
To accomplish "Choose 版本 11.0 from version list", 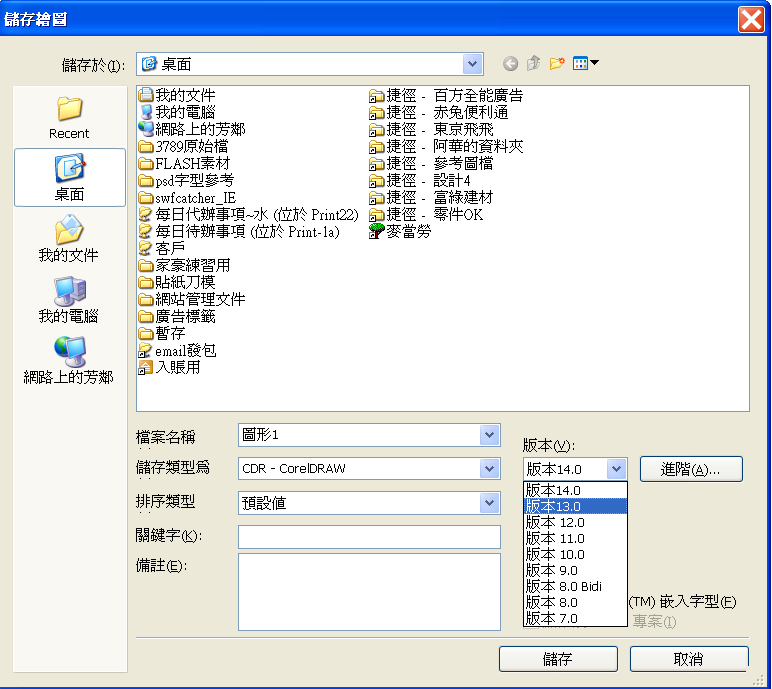I will pyautogui.click(x=575, y=538).
